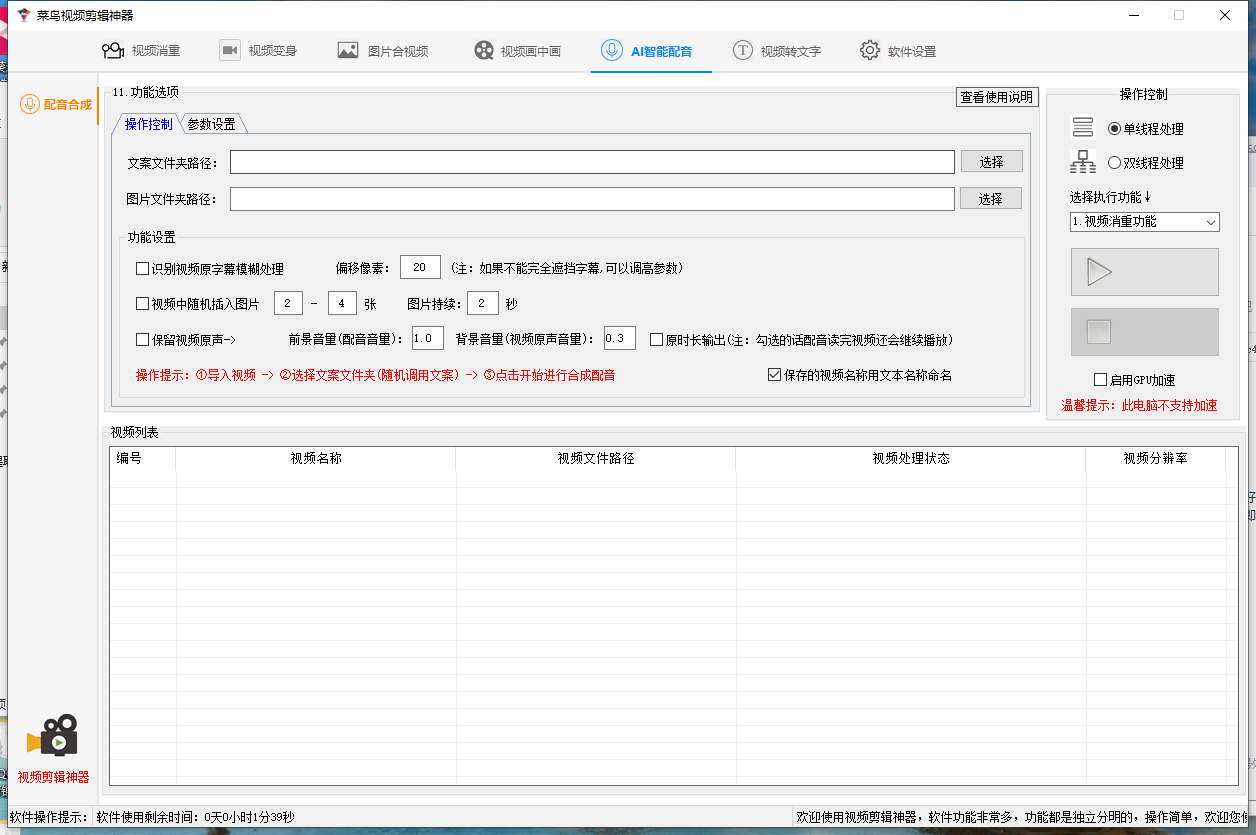Check 启用GPU加速 option

coord(1101,380)
